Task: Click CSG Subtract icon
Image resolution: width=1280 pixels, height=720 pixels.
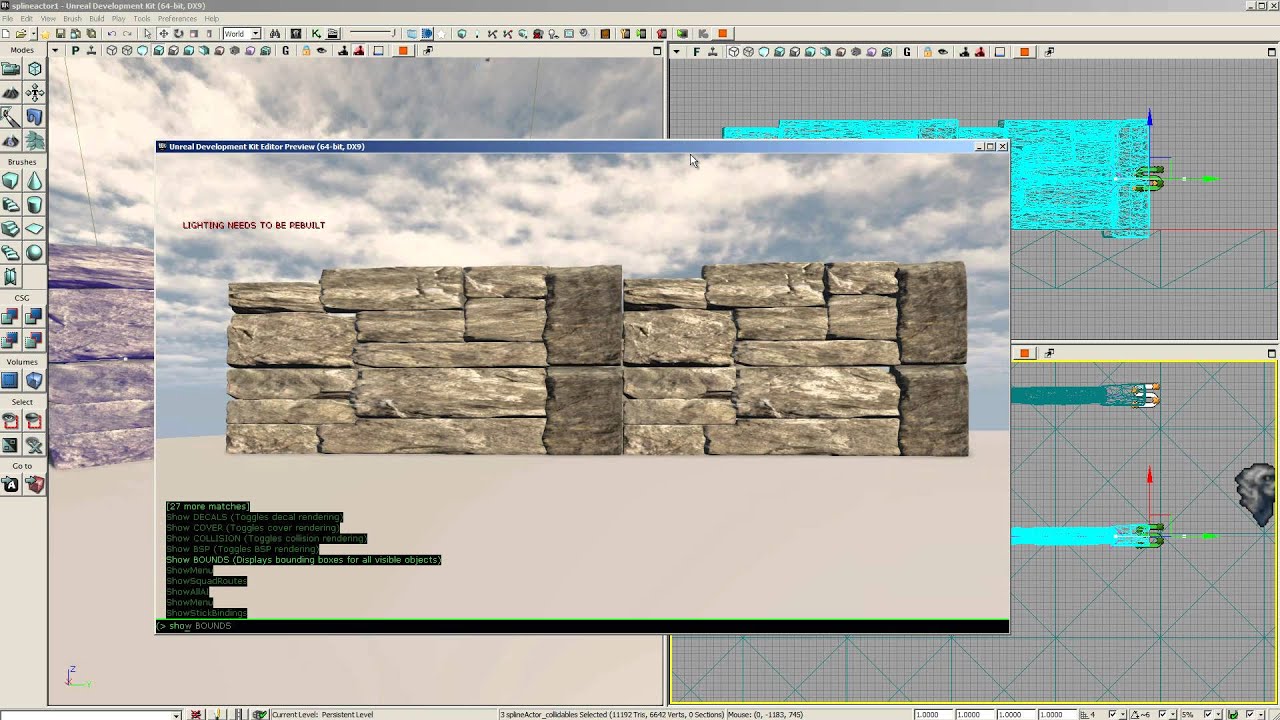Action: (34, 317)
